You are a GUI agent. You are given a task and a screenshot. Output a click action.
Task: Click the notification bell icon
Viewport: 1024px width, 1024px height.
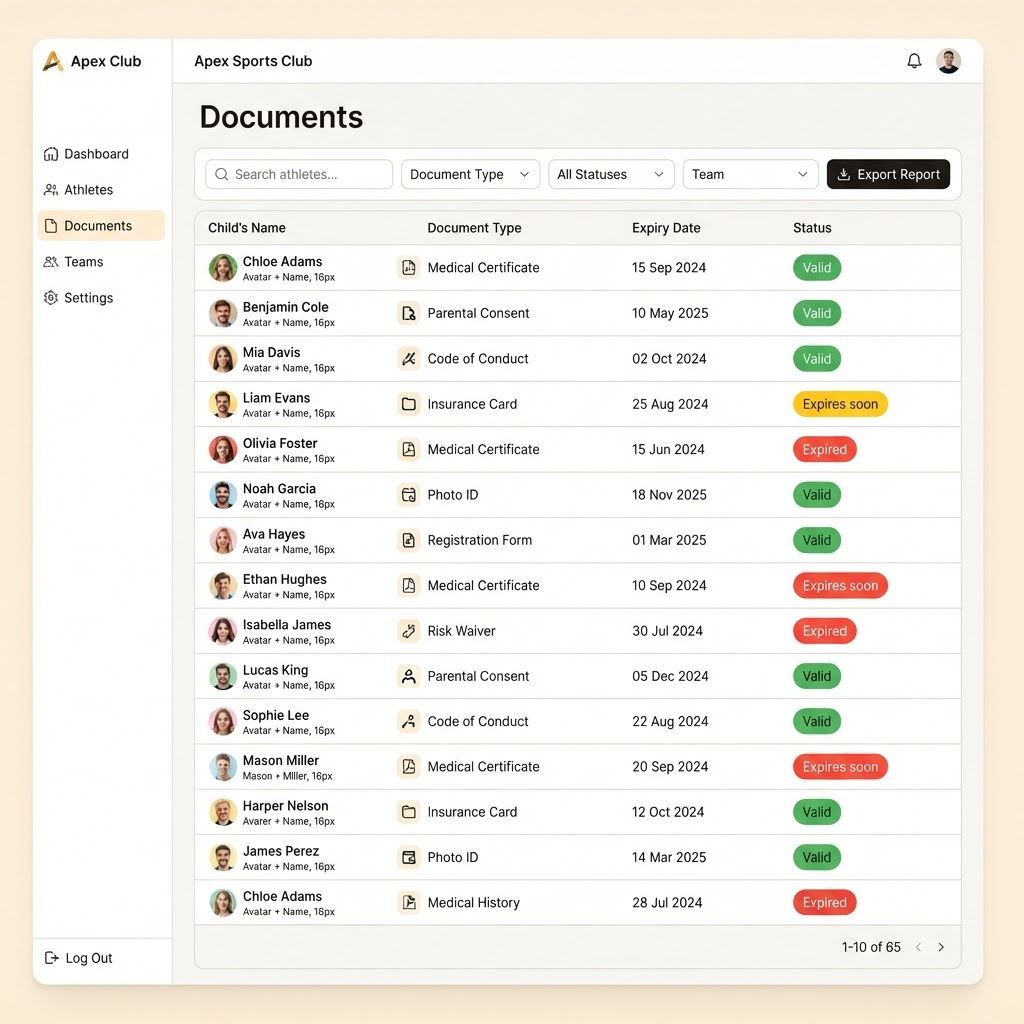tap(914, 61)
